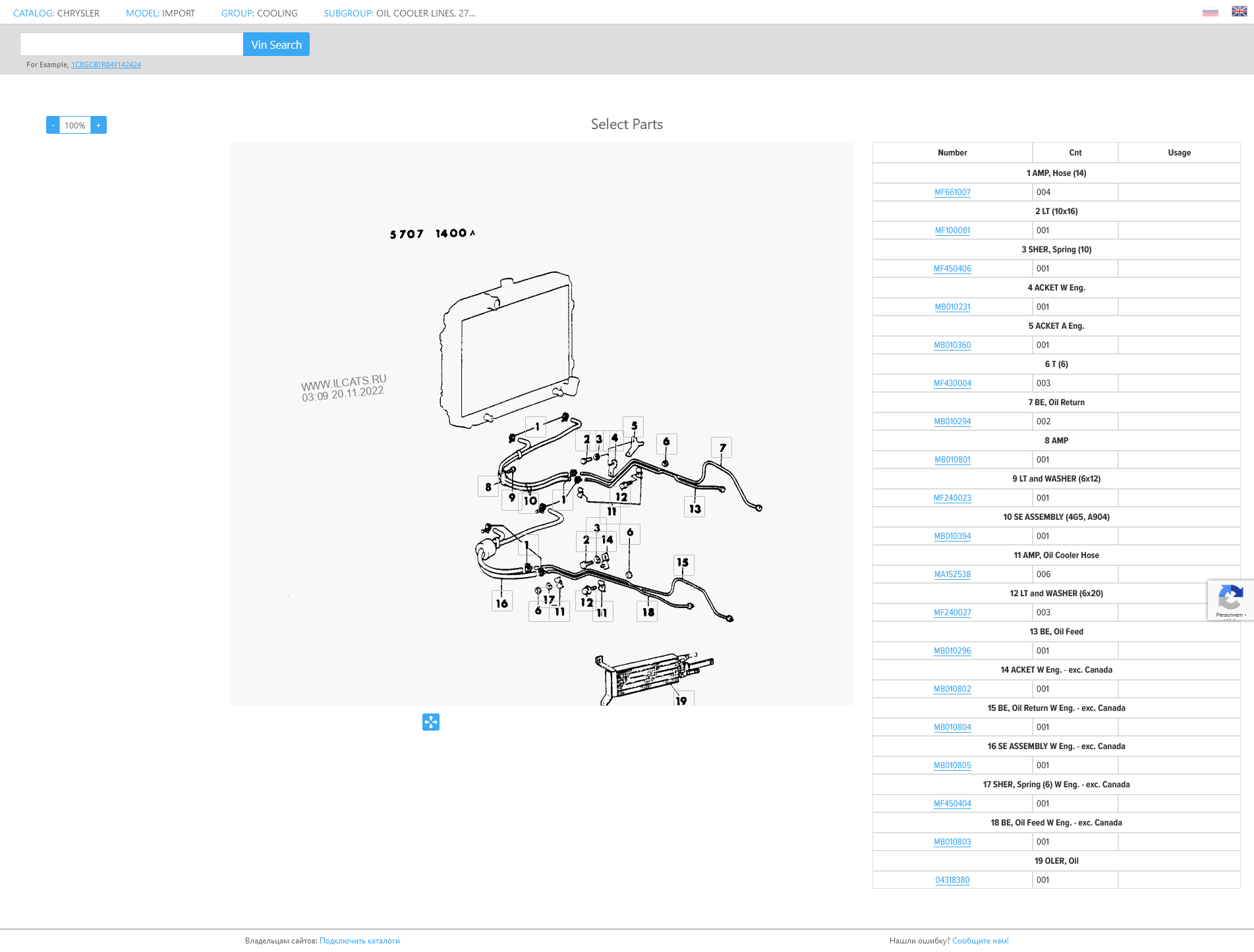Screen dimensions: 1254x952
Task: Select callout number 15 on the diagram
Action: tap(683, 563)
